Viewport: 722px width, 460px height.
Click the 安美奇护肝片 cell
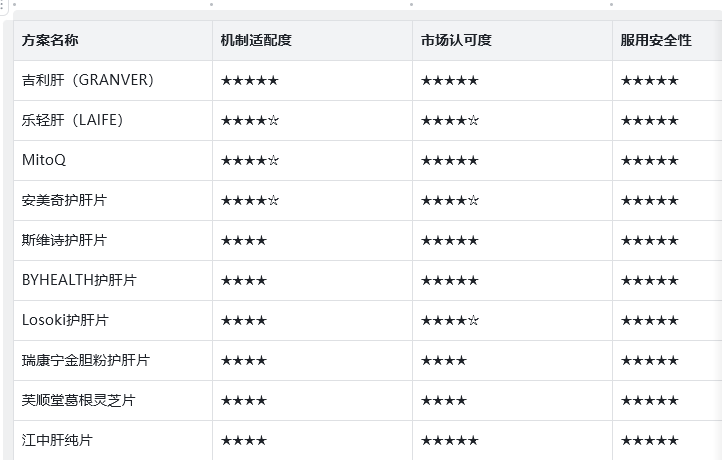tap(64, 200)
